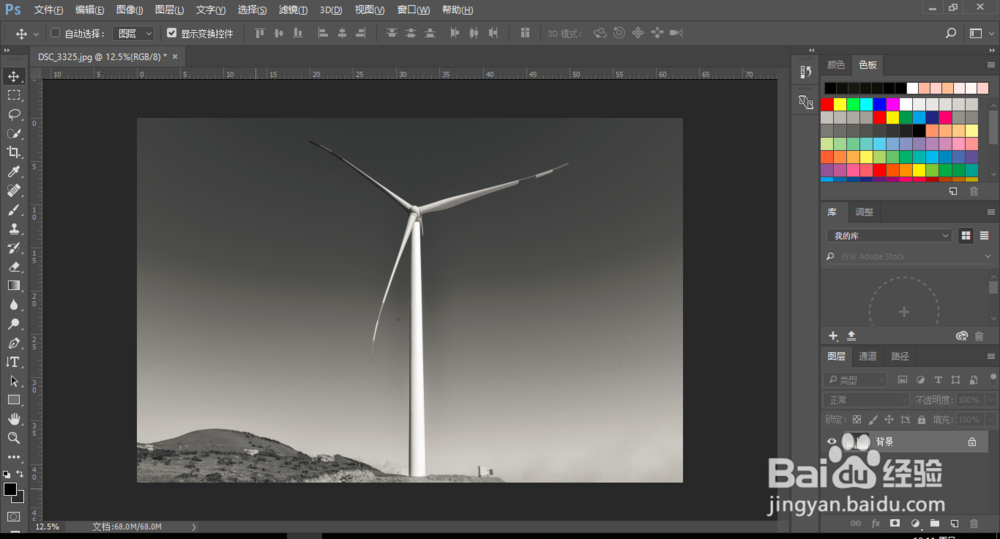Screen dimensions: 1000x539
Task: Click the 背景 layer thumbnail
Action: [x=855, y=441]
